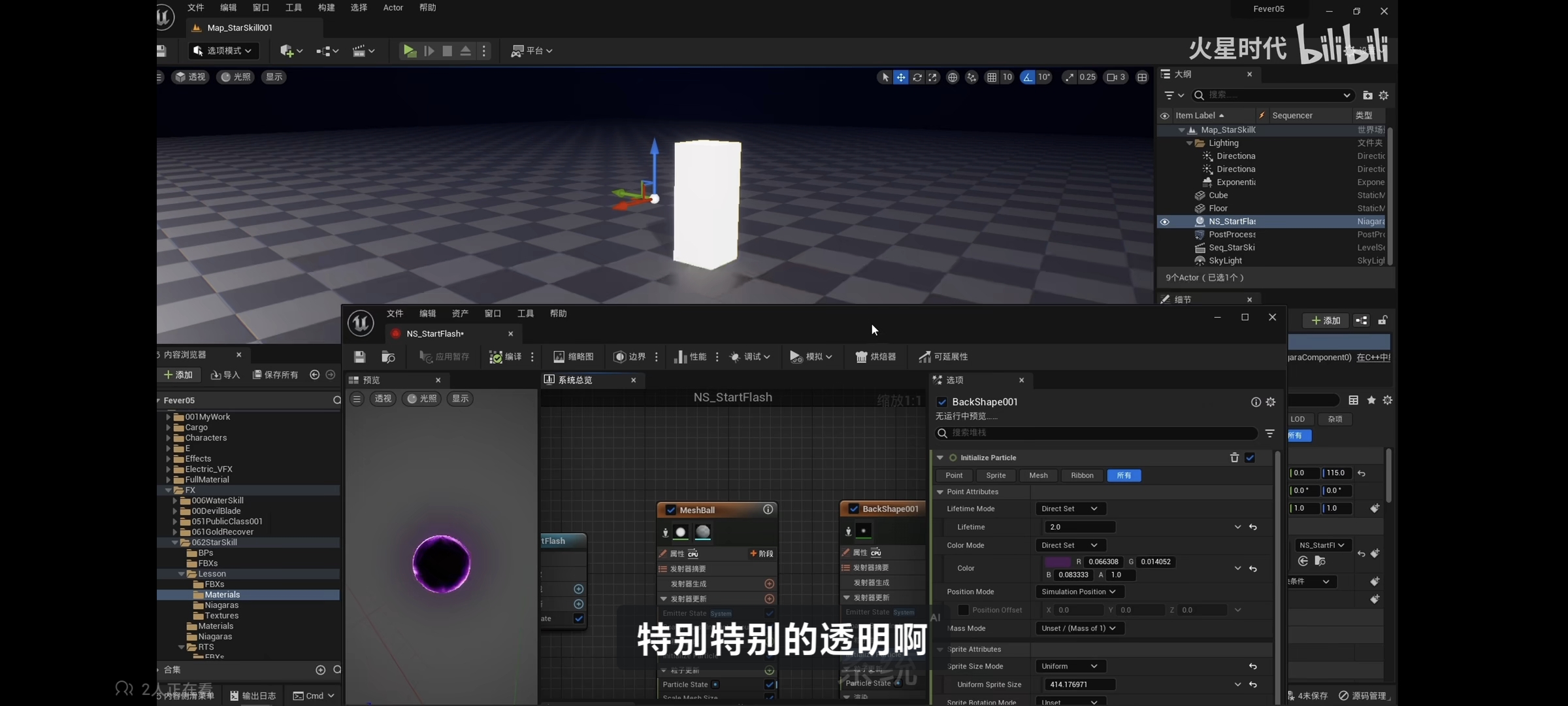Click the import (导入) button in content browser

225,375
